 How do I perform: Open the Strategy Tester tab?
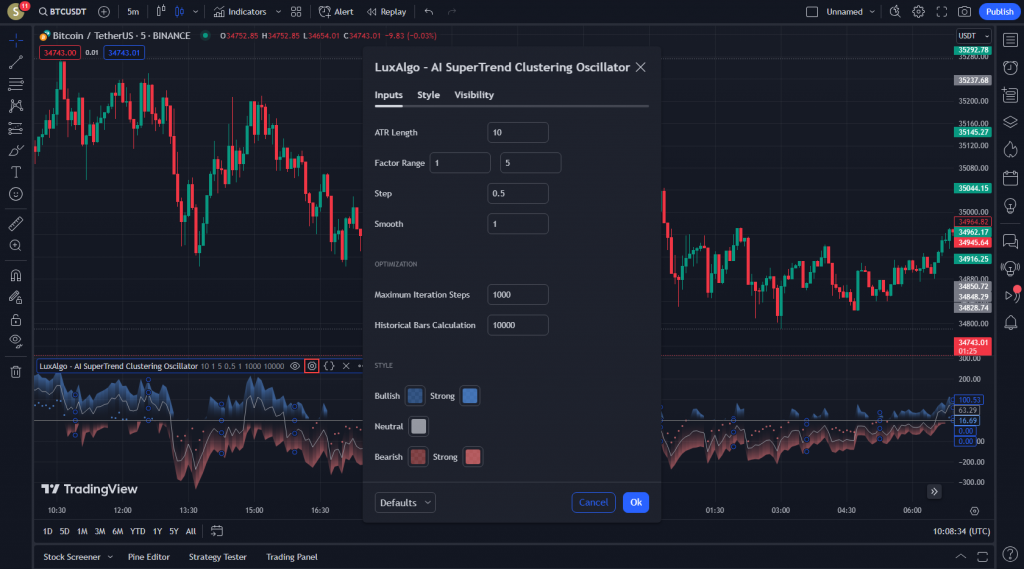[x=217, y=557]
